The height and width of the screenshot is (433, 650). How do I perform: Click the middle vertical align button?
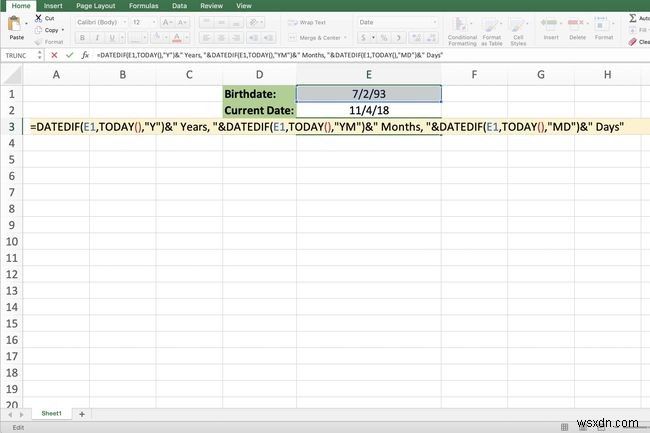point(221,22)
